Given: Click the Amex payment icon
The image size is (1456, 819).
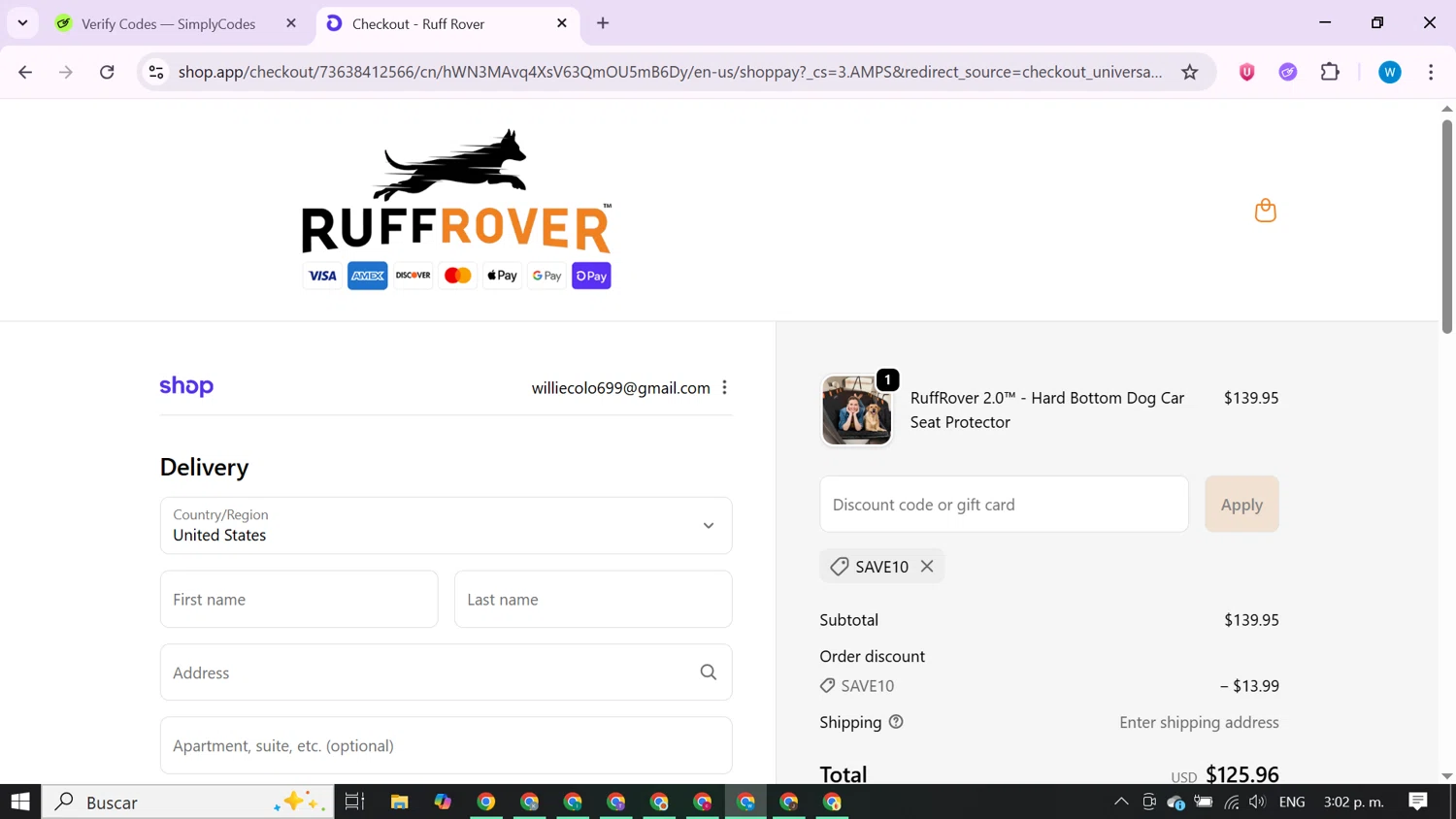Looking at the screenshot, I should (x=368, y=276).
